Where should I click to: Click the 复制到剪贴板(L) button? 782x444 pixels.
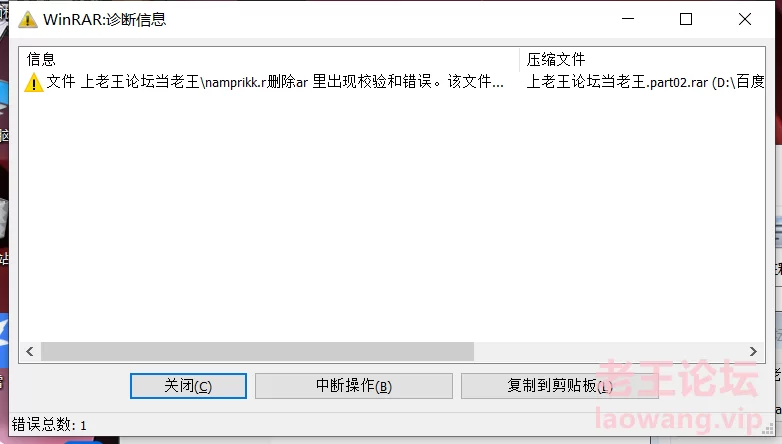point(560,386)
